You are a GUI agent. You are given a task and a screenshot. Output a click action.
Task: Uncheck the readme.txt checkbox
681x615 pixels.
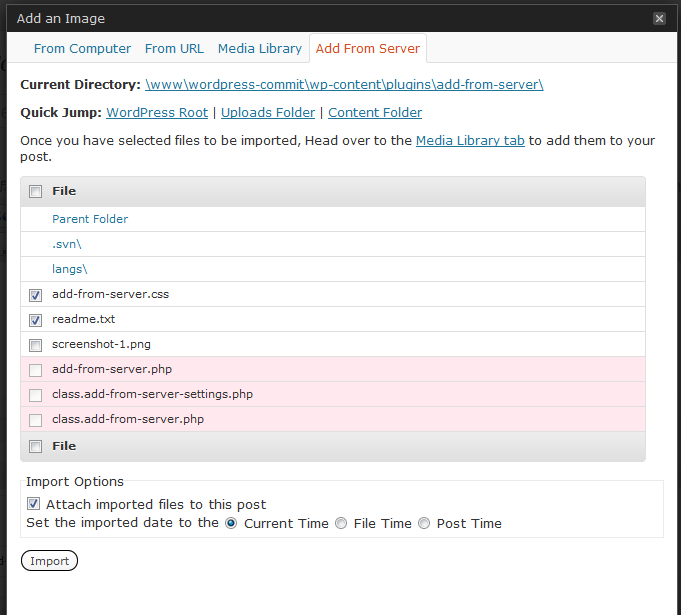click(36, 320)
